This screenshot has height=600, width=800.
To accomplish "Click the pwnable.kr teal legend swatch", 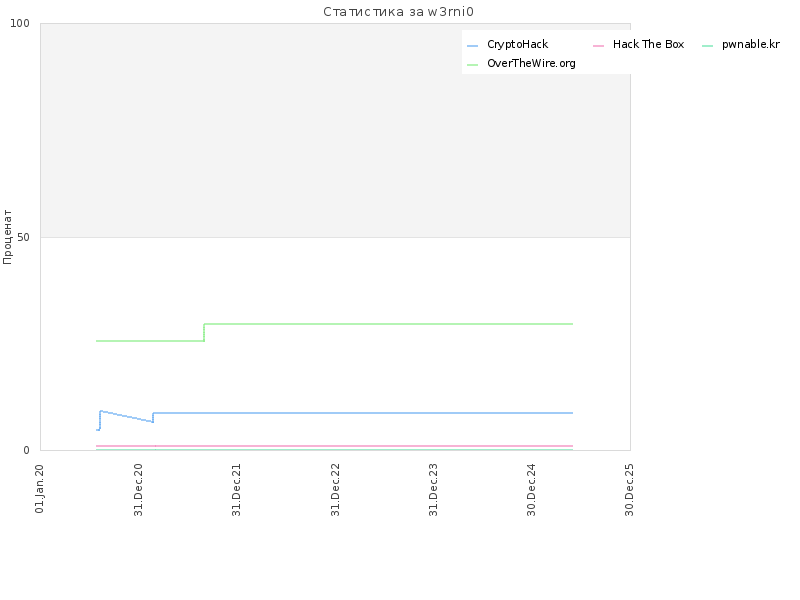I will coord(707,46).
